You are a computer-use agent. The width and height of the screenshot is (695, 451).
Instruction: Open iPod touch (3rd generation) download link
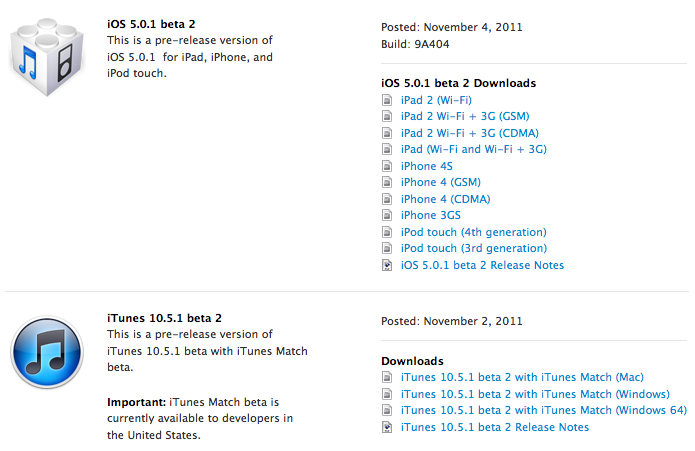[473, 248]
